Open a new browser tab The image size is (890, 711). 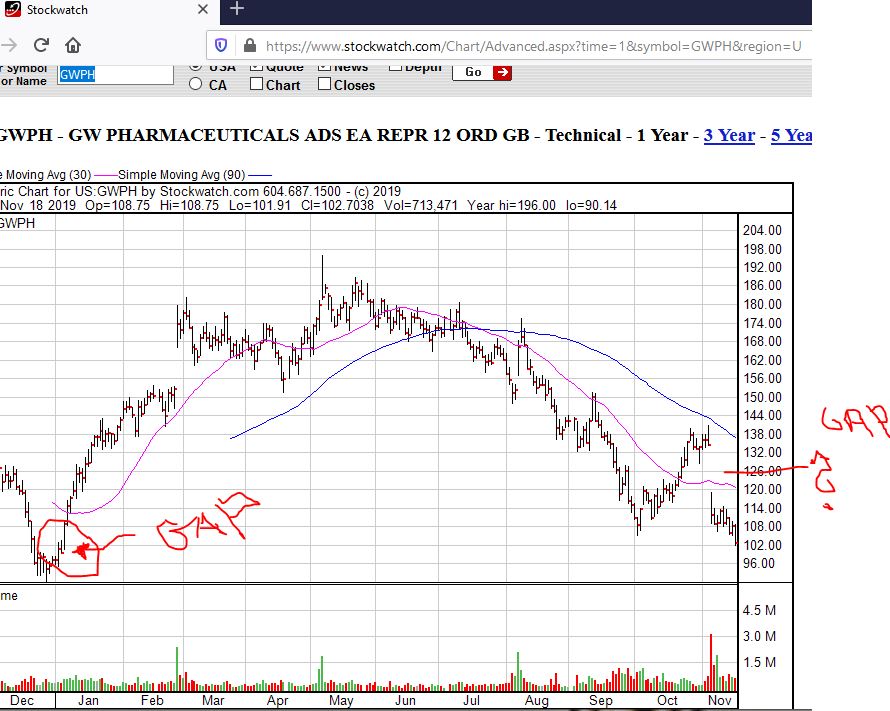pos(236,10)
